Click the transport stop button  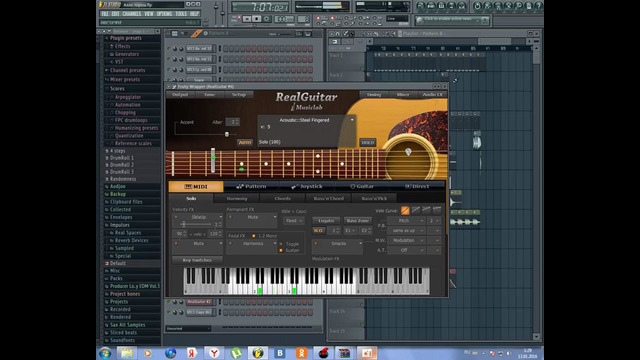pos(257,19)
